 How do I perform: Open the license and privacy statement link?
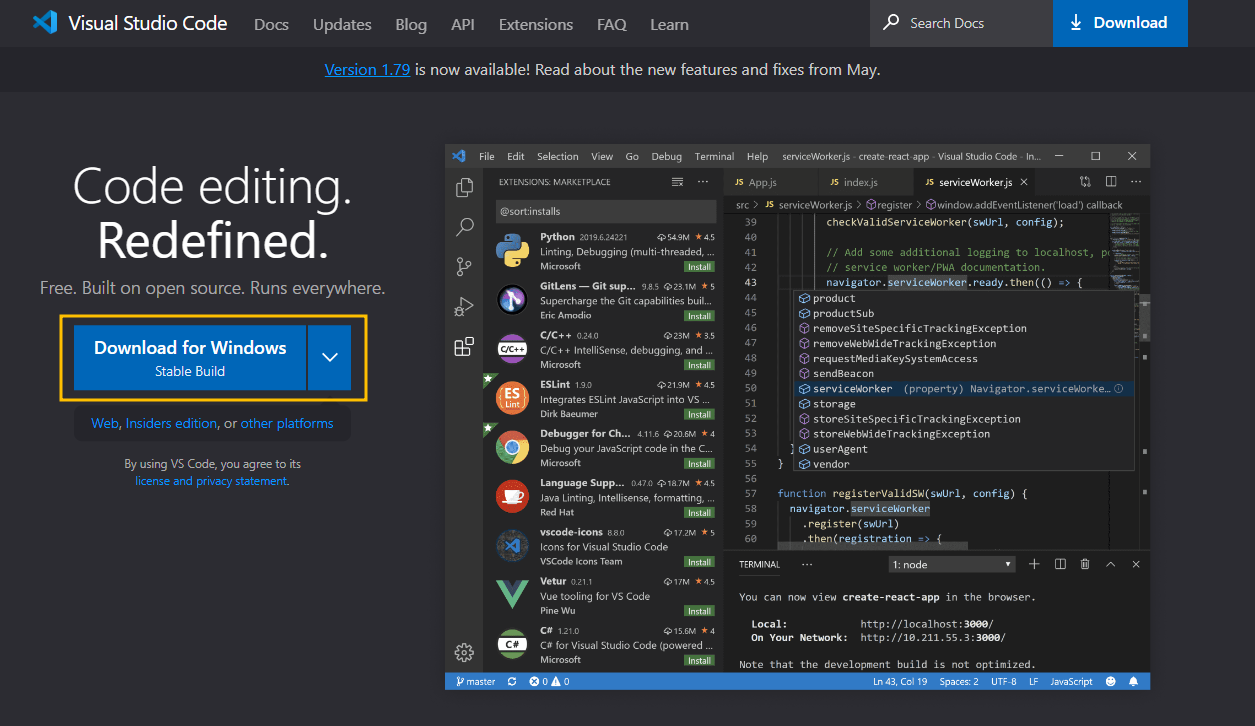click(211, 481)
